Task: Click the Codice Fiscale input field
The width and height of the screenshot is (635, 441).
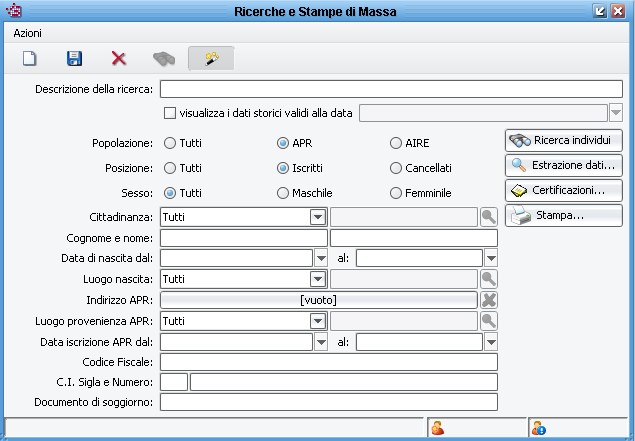Action: click(328, 362)
